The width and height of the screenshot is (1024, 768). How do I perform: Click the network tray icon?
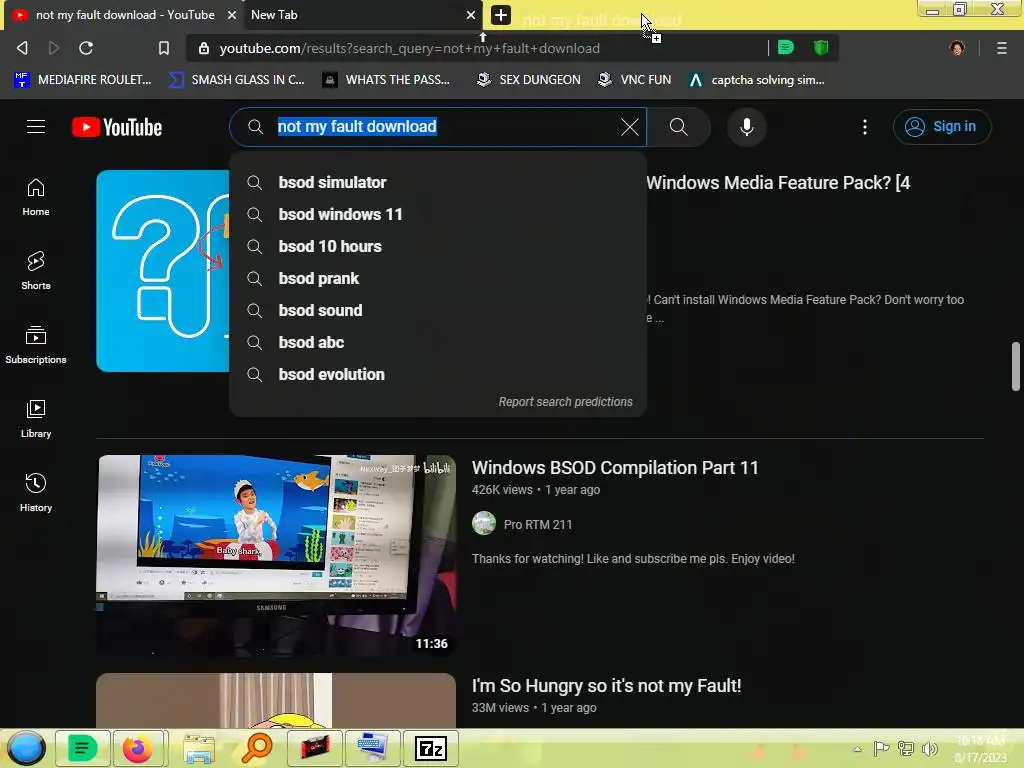(906, 748)
